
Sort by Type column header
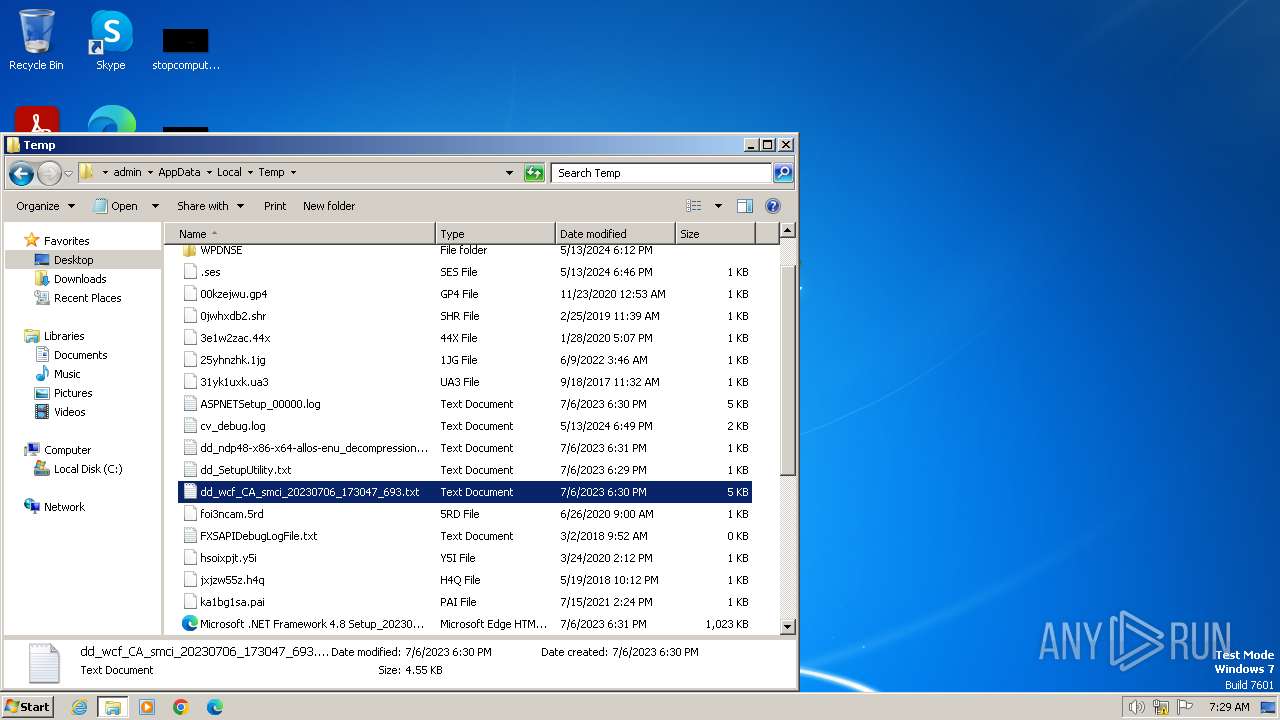[x=496, y=234]
